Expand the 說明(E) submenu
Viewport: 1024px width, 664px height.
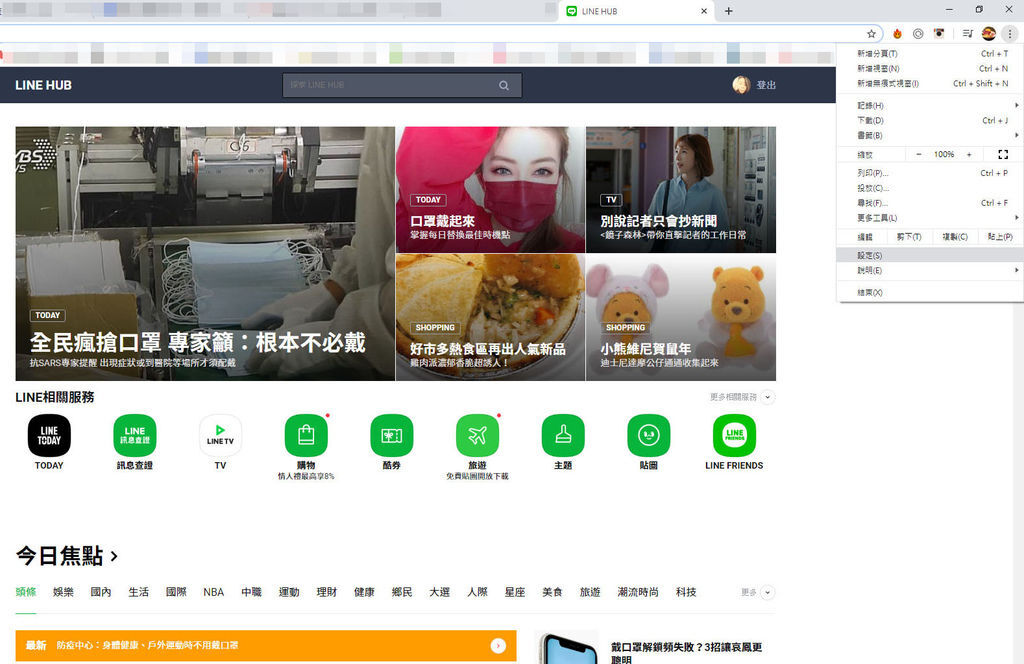click(929, 270)
